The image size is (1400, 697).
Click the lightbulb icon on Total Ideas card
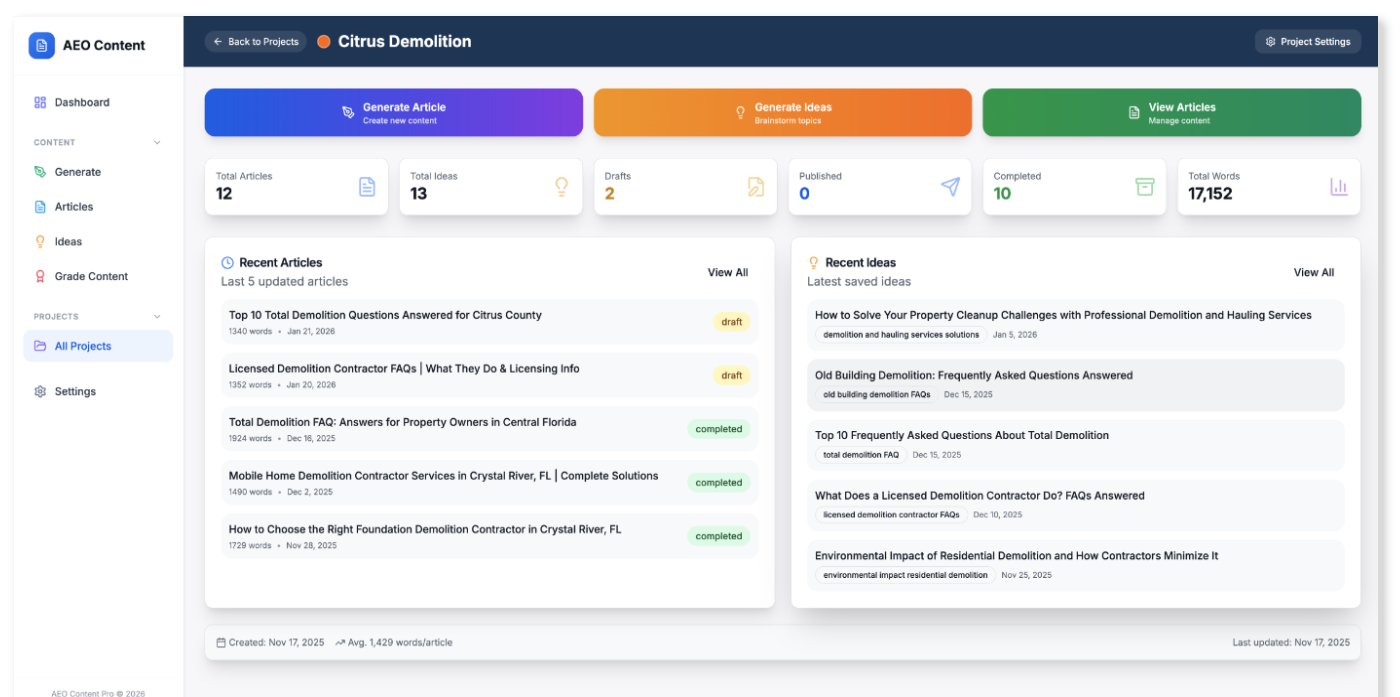pyautogui.click(x=560, y=186)
